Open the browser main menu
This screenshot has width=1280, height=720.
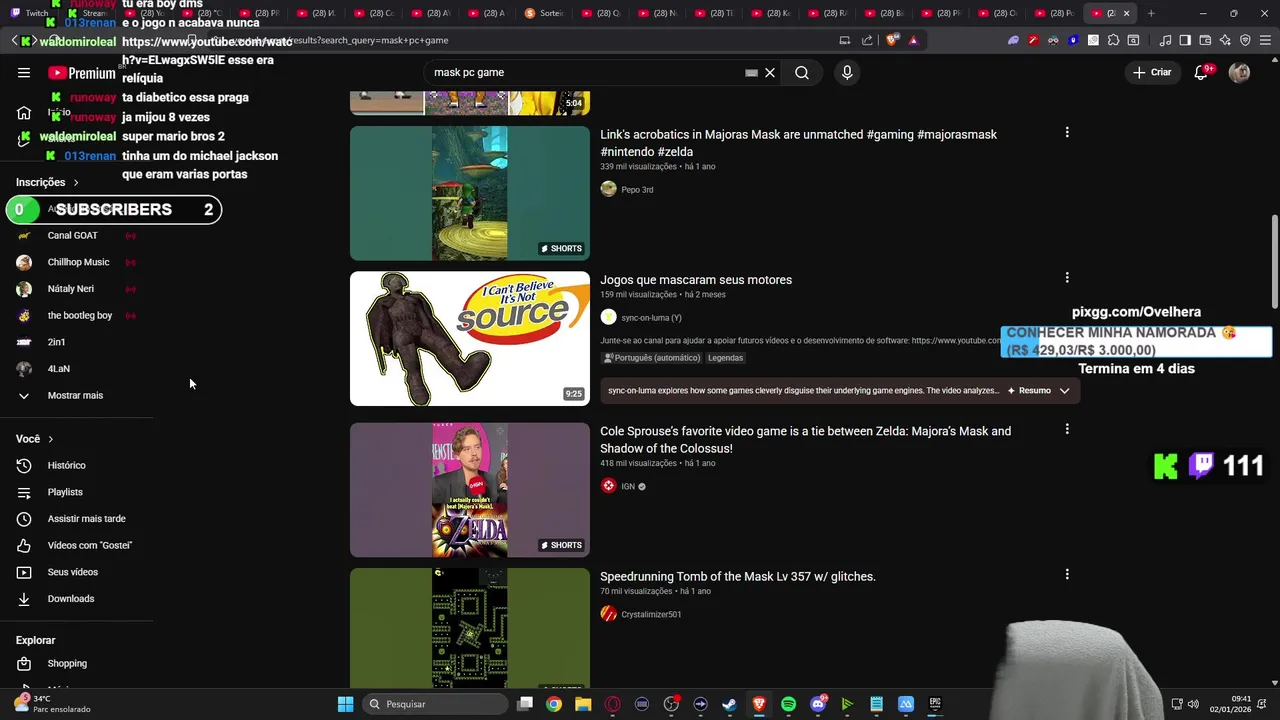point(1265,40)
